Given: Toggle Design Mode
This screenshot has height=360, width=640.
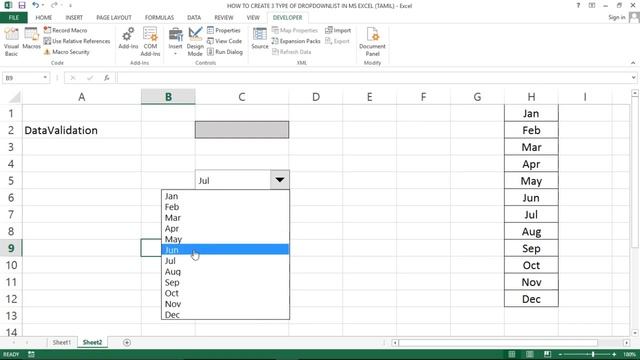Looking at the screenshot, I should (195, 42).
